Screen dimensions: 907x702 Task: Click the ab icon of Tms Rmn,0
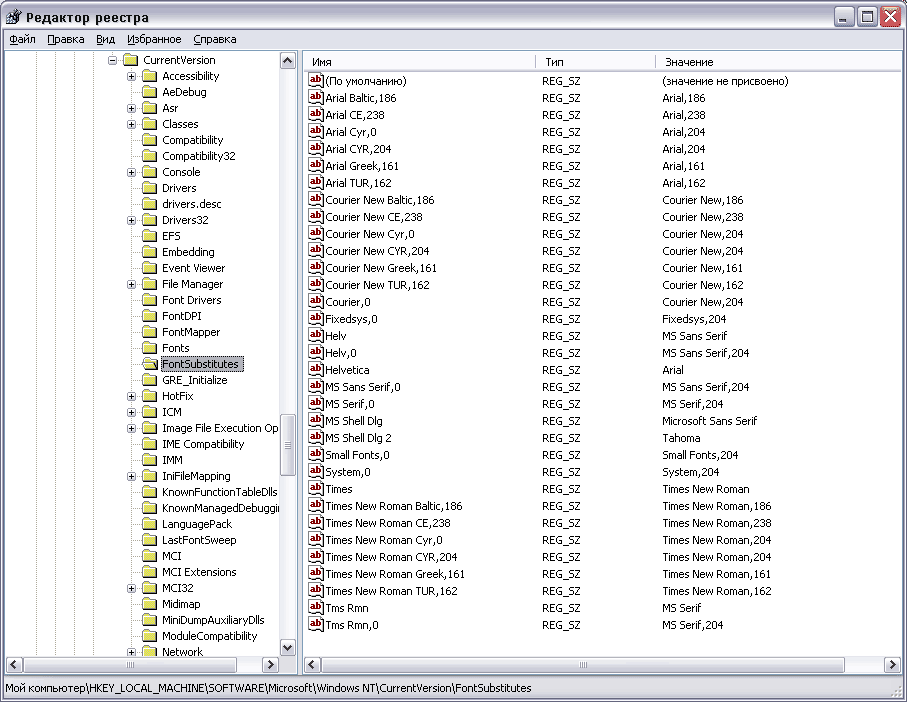315,624
